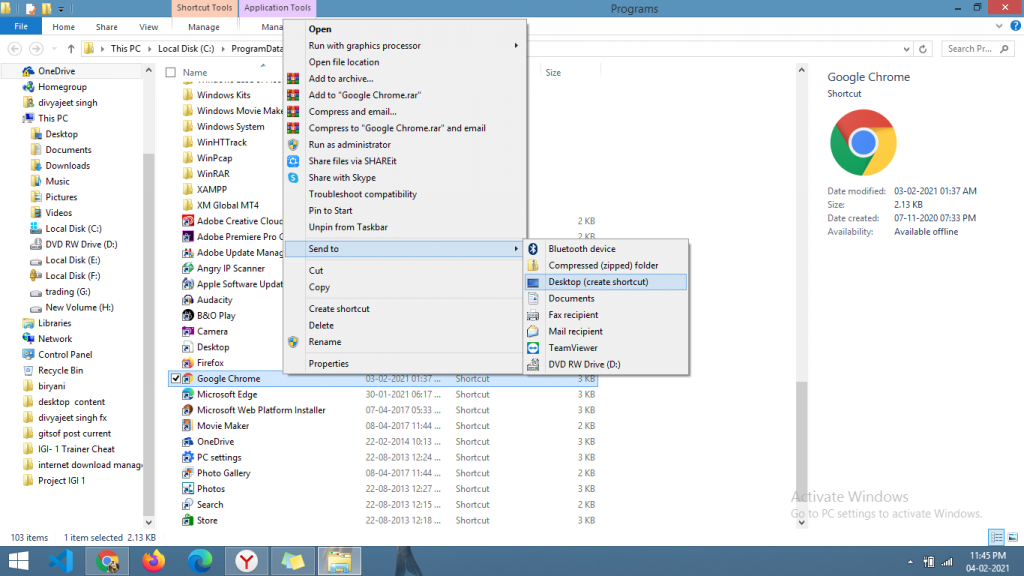This screenshot has width=1024, height=576.
Task: Click the Google Chrome preview thumbnail
Action: (863, 142)
